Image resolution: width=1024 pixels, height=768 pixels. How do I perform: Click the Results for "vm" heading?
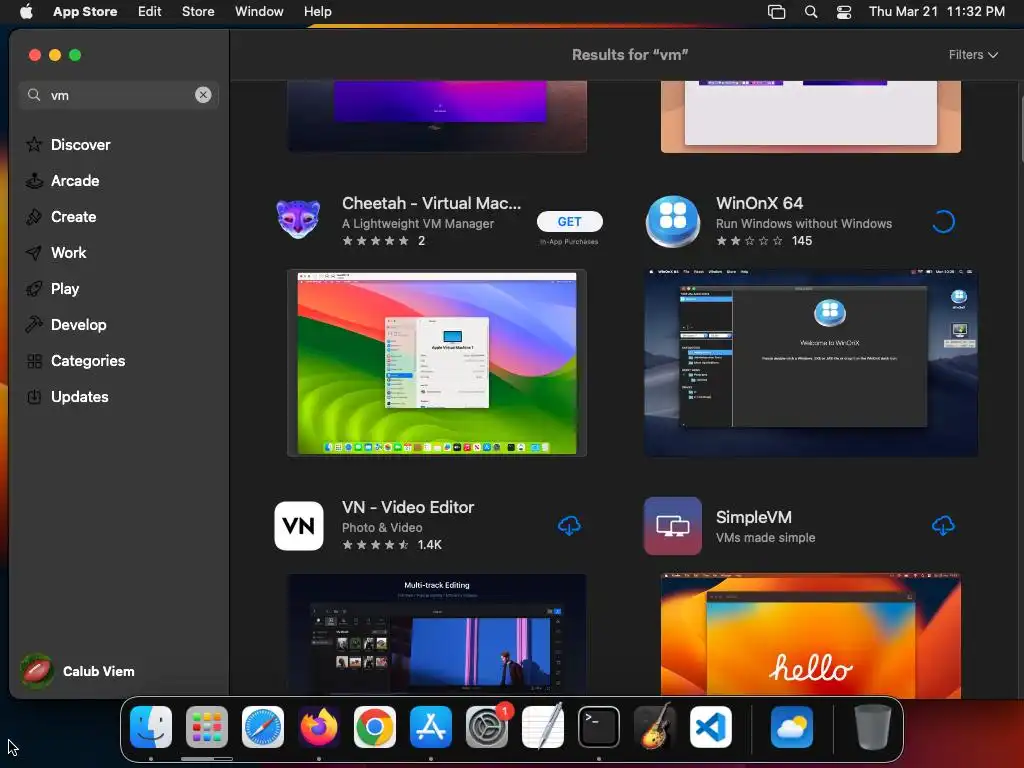pos(630,55)
